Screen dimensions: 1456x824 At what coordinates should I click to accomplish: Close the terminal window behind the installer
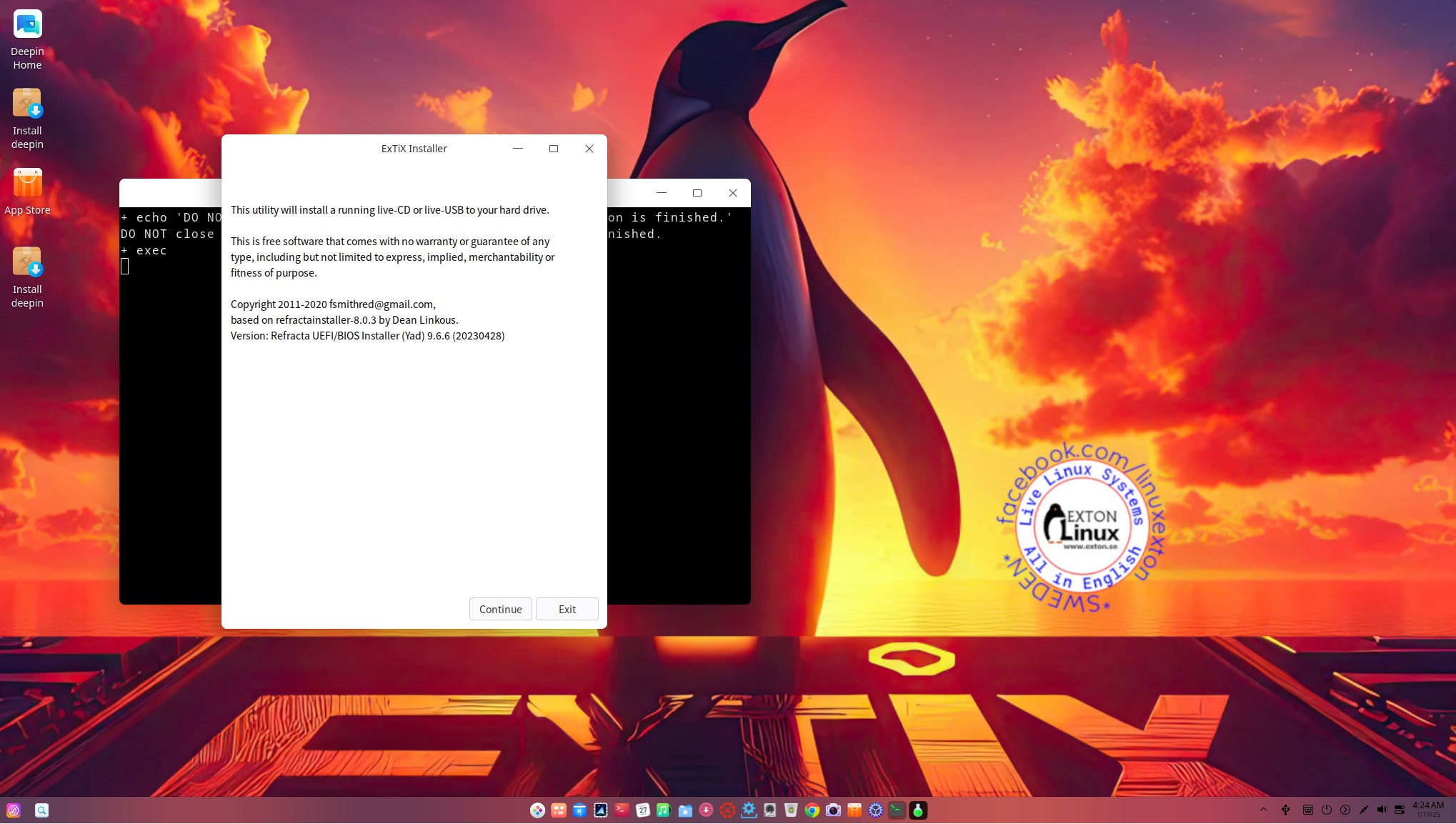(733, 193)
